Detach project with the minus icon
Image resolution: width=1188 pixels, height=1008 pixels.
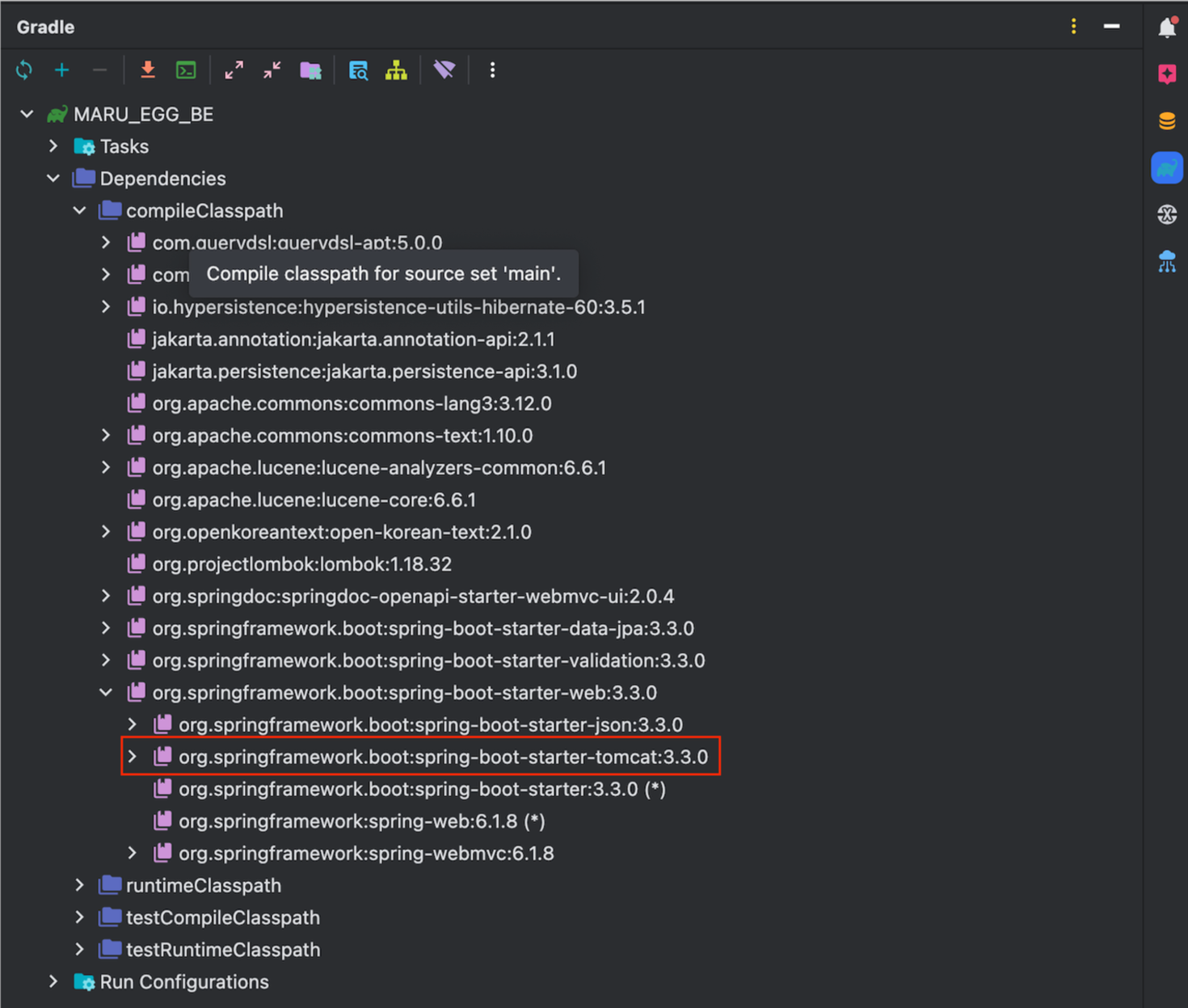coord(99,70)
